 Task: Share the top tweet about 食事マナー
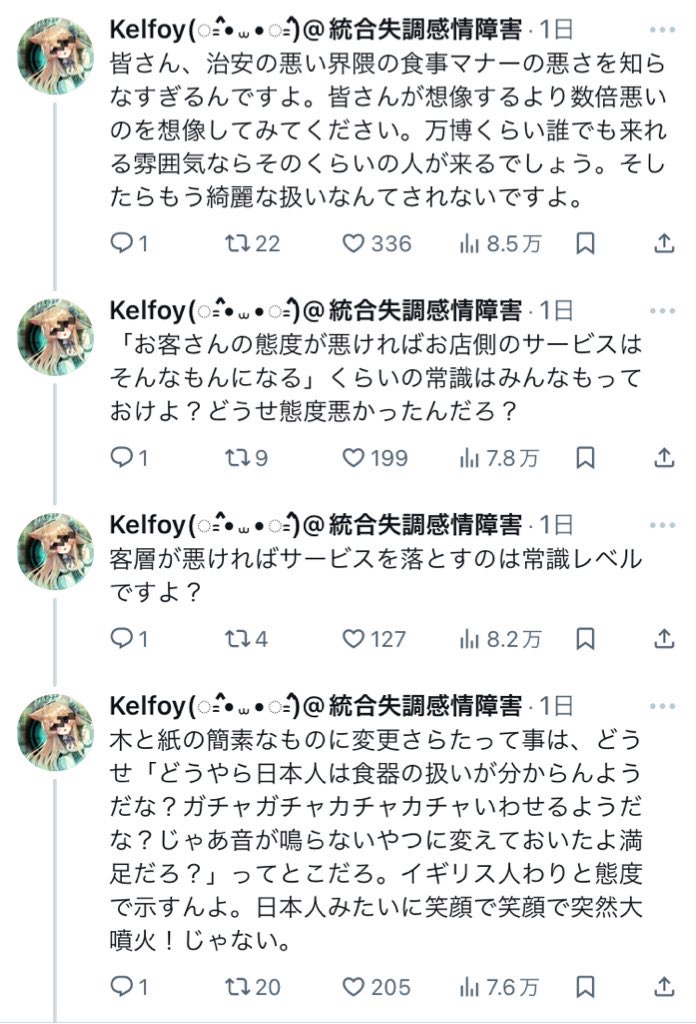point(664,242)
